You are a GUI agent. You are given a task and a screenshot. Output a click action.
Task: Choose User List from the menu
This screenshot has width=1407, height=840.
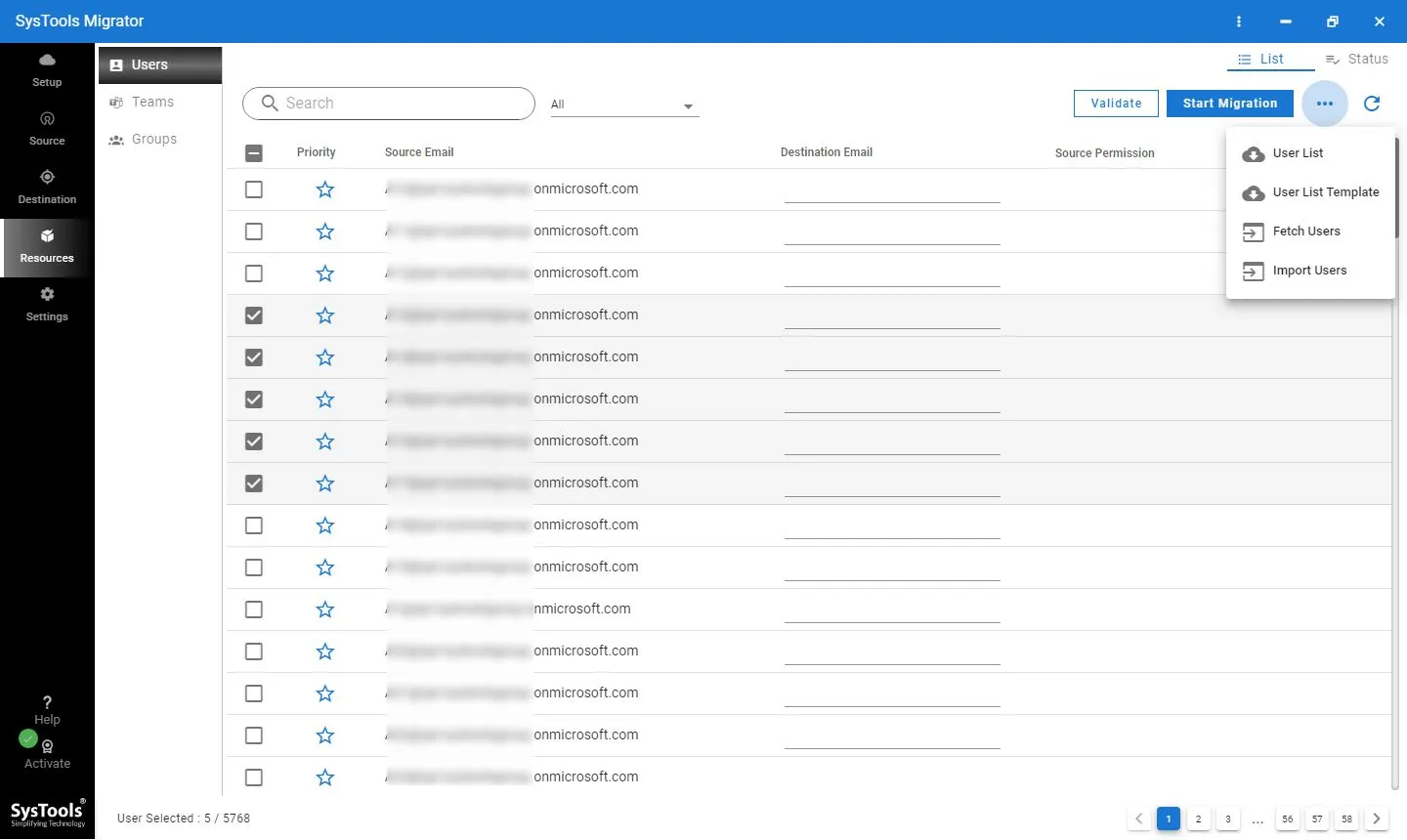pyautogui.click(x=1310, y=153)
